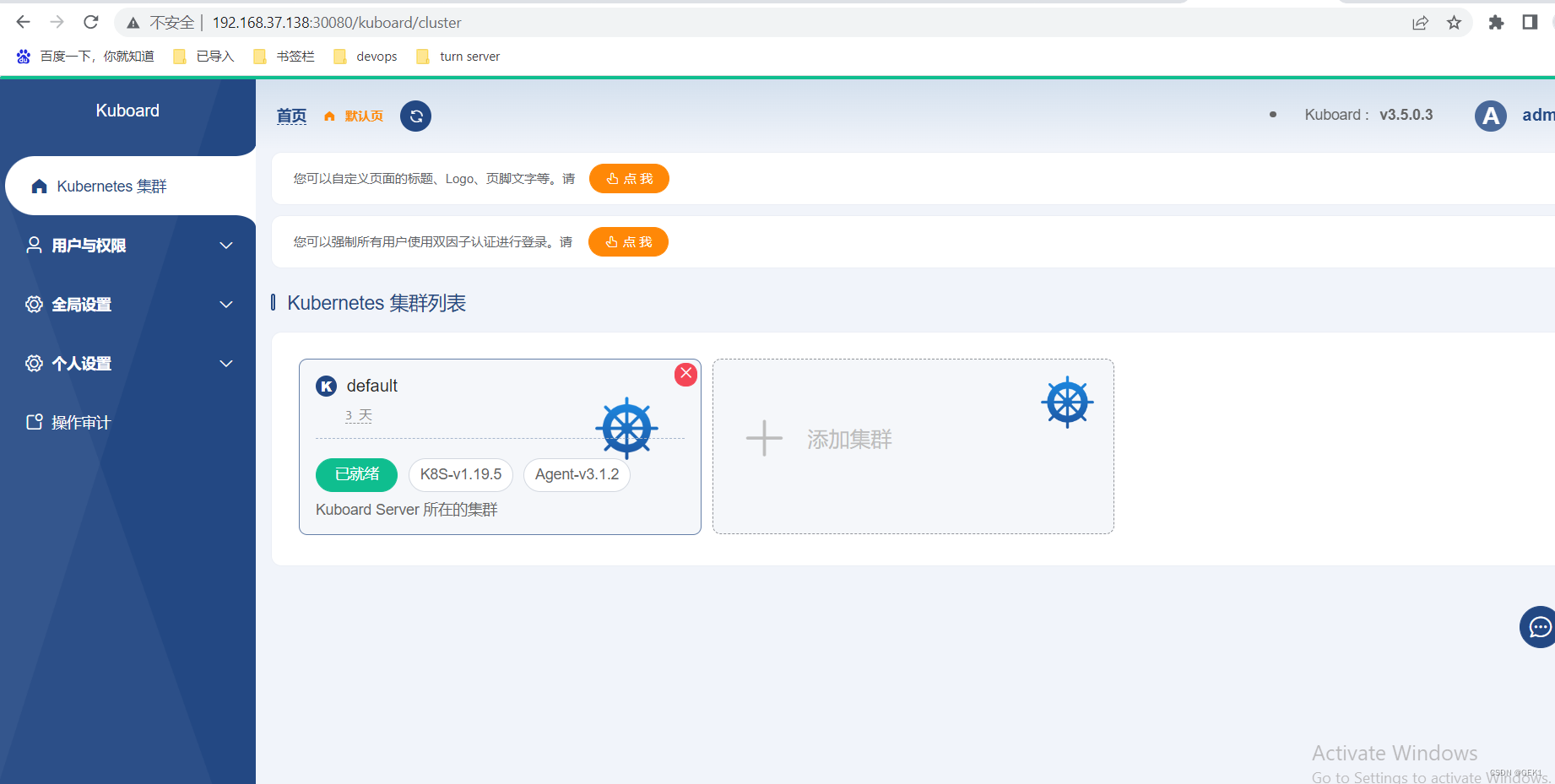Image resolution: width=1555 pixels, height=784 pixels.
Task: Click 首页 in the breadcrumb
Action: pyautogui.click(x=290, y=116)
